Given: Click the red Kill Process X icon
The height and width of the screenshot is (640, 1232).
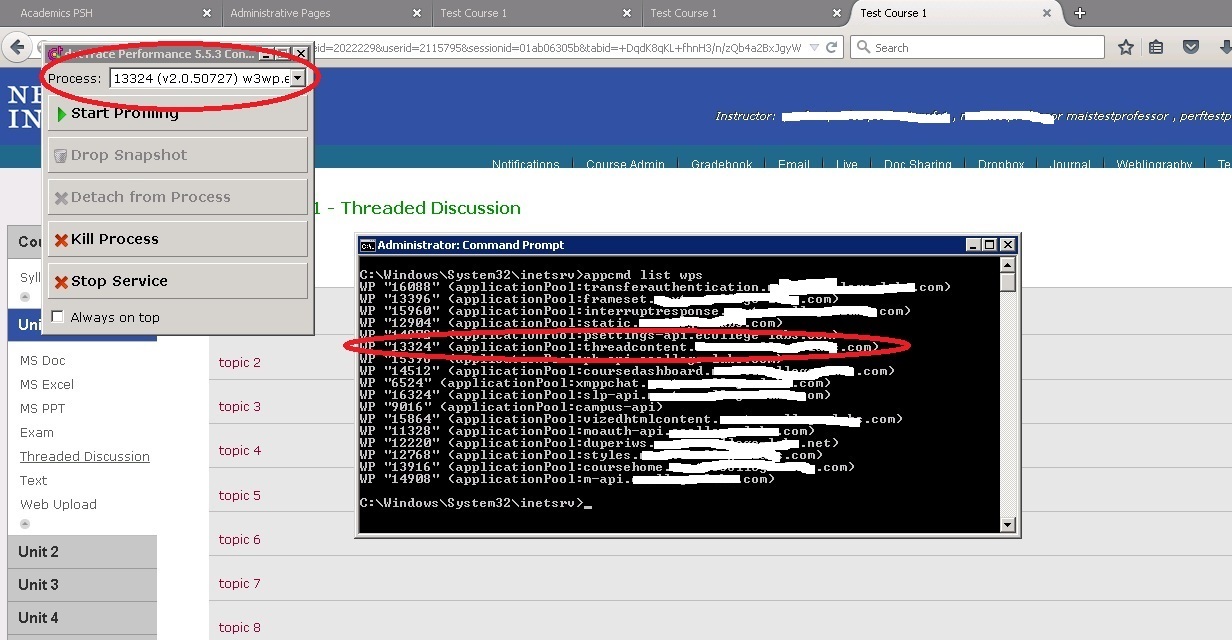Looking at the screenshot, I should coord(62,239).
